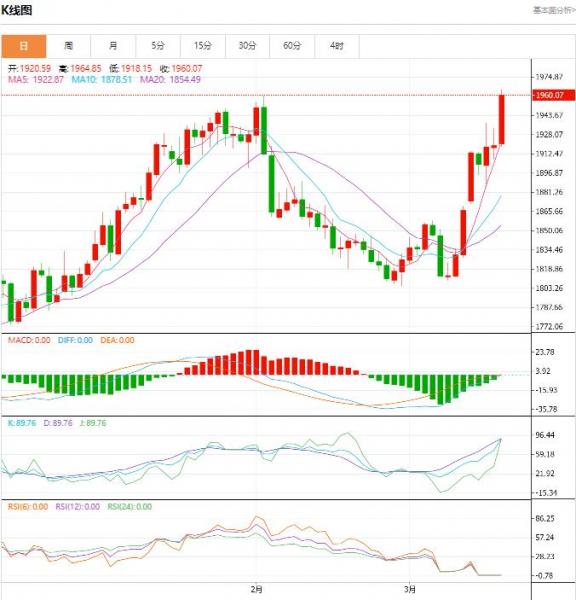Open the 基本面分析 link
576x600 pixels.
point(555,10)
